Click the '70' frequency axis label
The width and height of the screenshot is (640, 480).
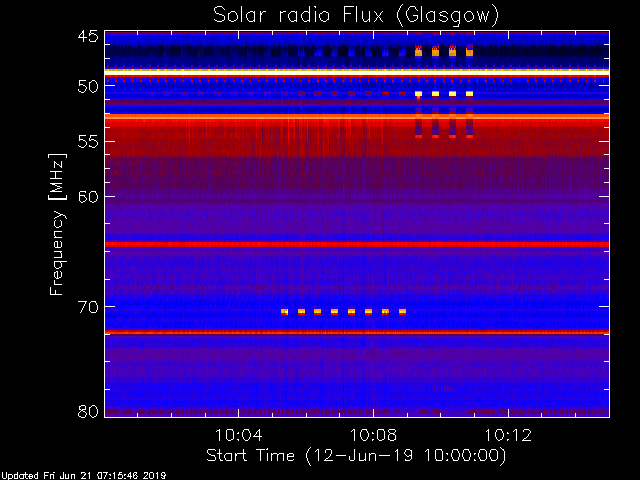point(88,307)
